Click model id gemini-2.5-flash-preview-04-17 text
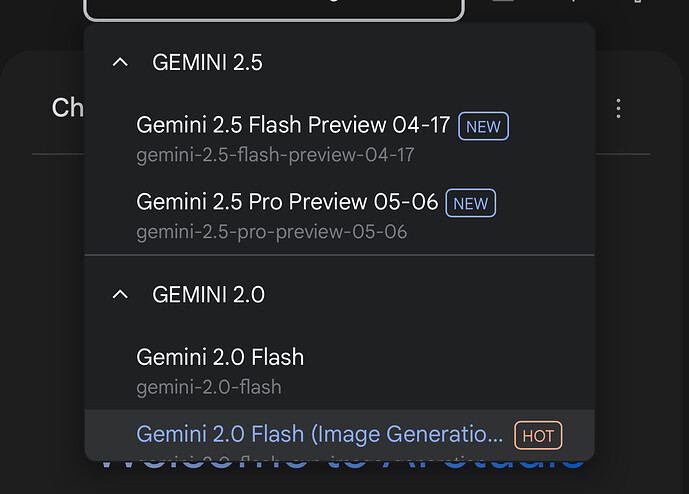 point(275,155)
